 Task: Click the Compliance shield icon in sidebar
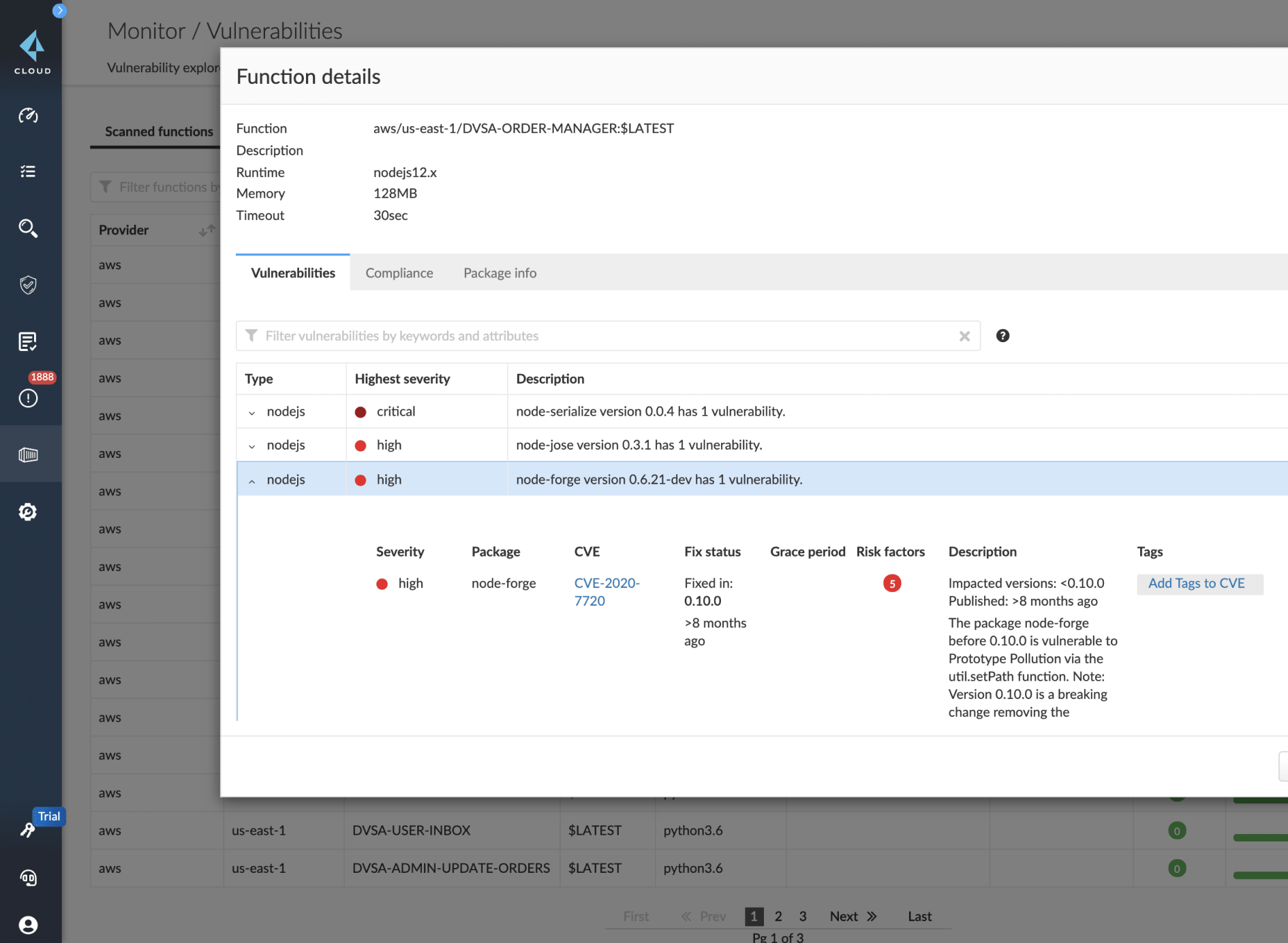click(x=28, y=285)
